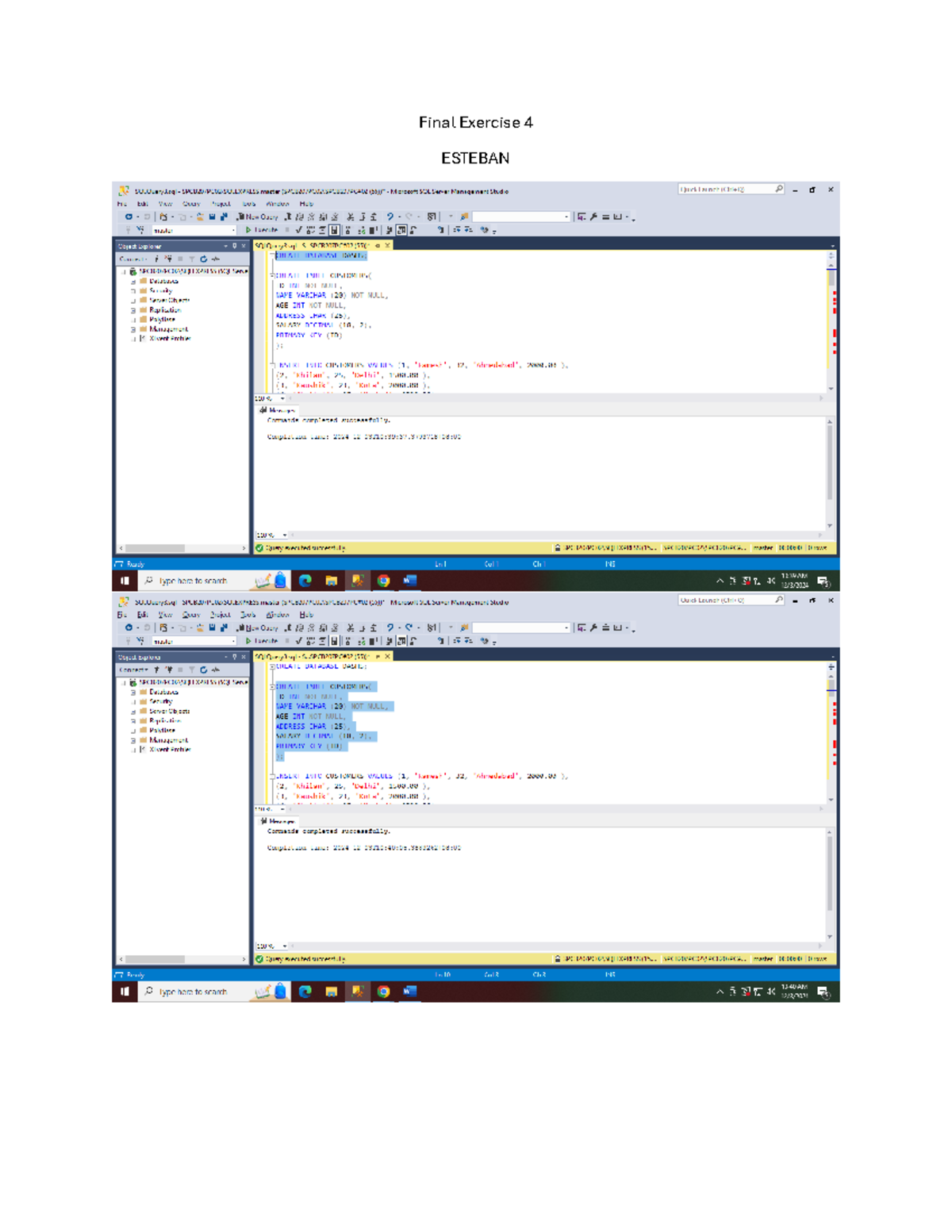The width and height of the screenshot is (952, 1232).
Task: Open File menu in the first SSMS screenshot
Action: pyautogui.click(x=122, y=204)
